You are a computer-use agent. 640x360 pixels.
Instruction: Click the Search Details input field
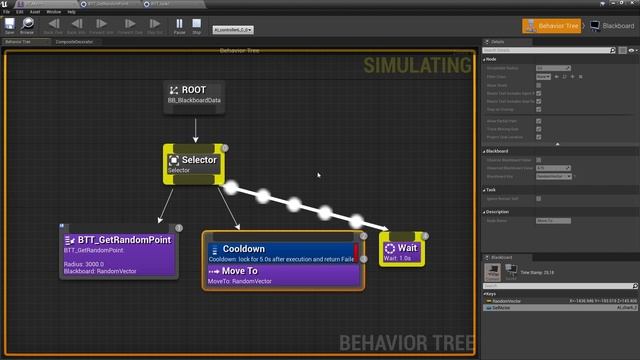546,50
